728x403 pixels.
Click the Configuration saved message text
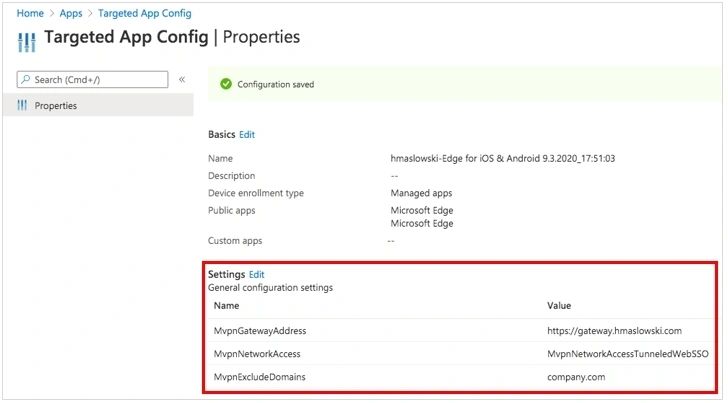pyautogui.click(x=276, y=84)
